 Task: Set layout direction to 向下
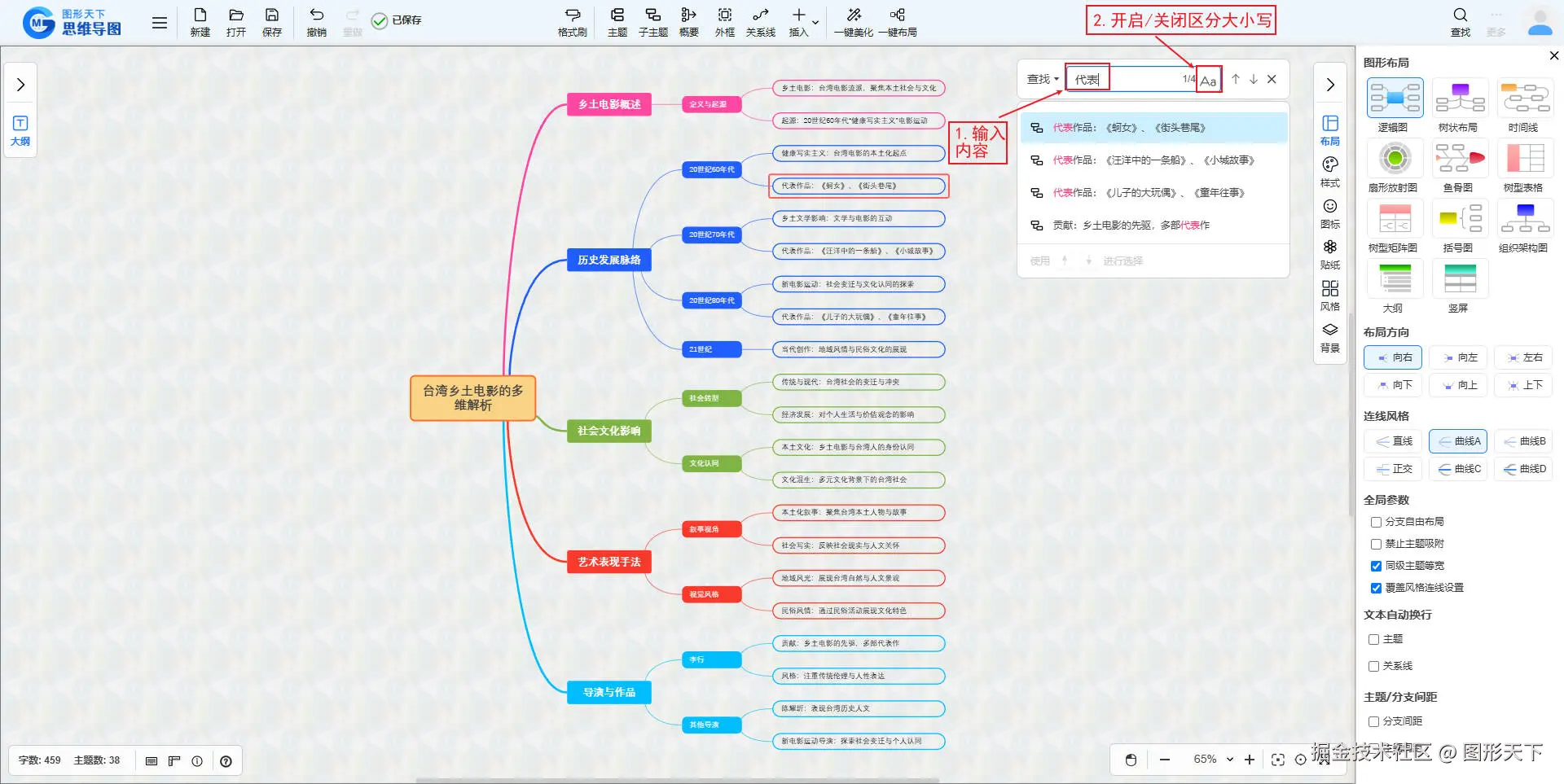point(1393,385)
